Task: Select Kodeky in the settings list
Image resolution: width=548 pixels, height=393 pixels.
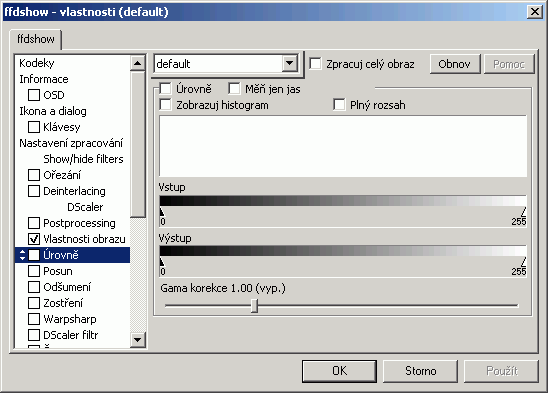Action: tap(37, 63)
